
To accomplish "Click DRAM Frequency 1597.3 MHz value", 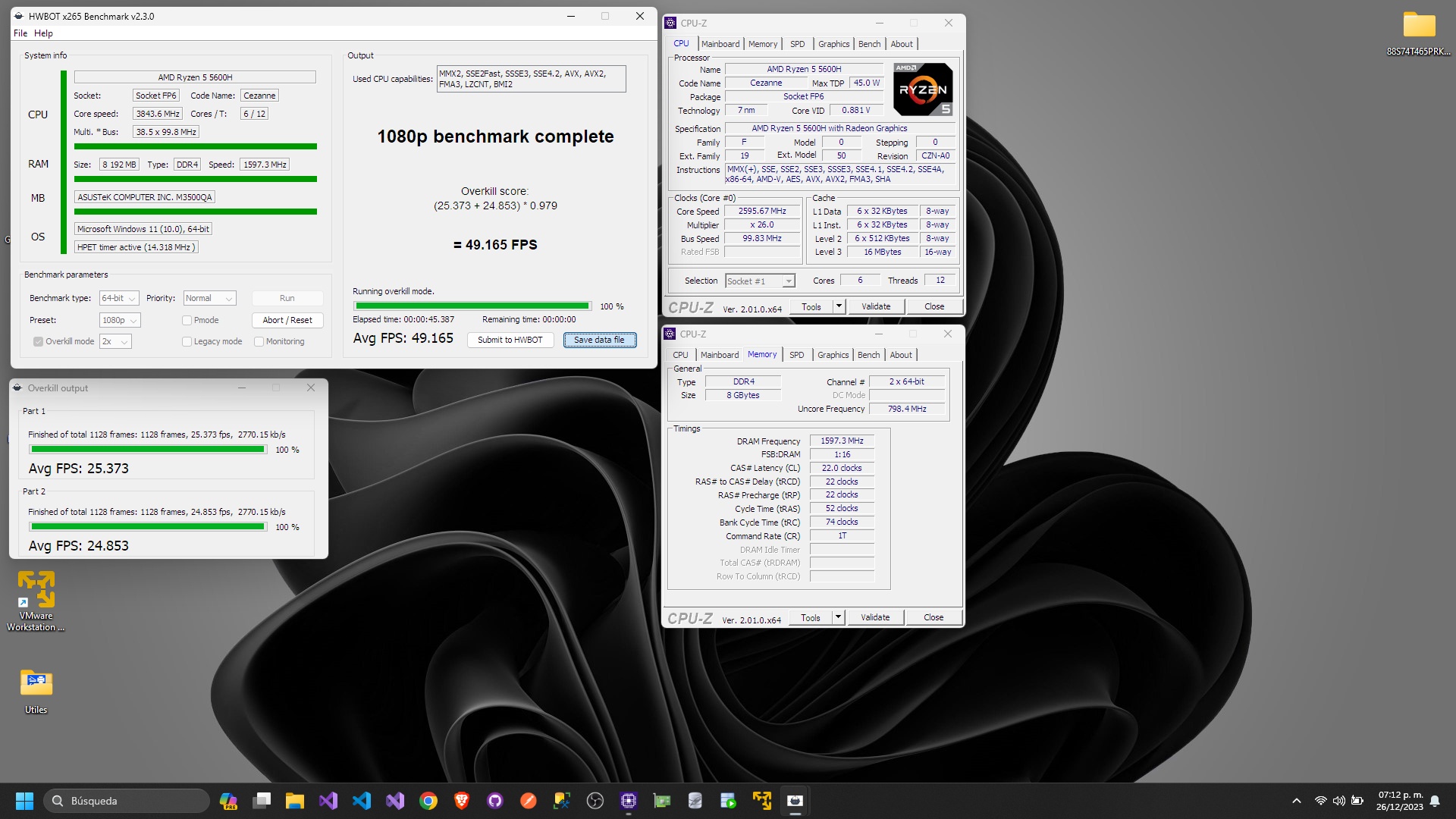I will pos(842,441).
